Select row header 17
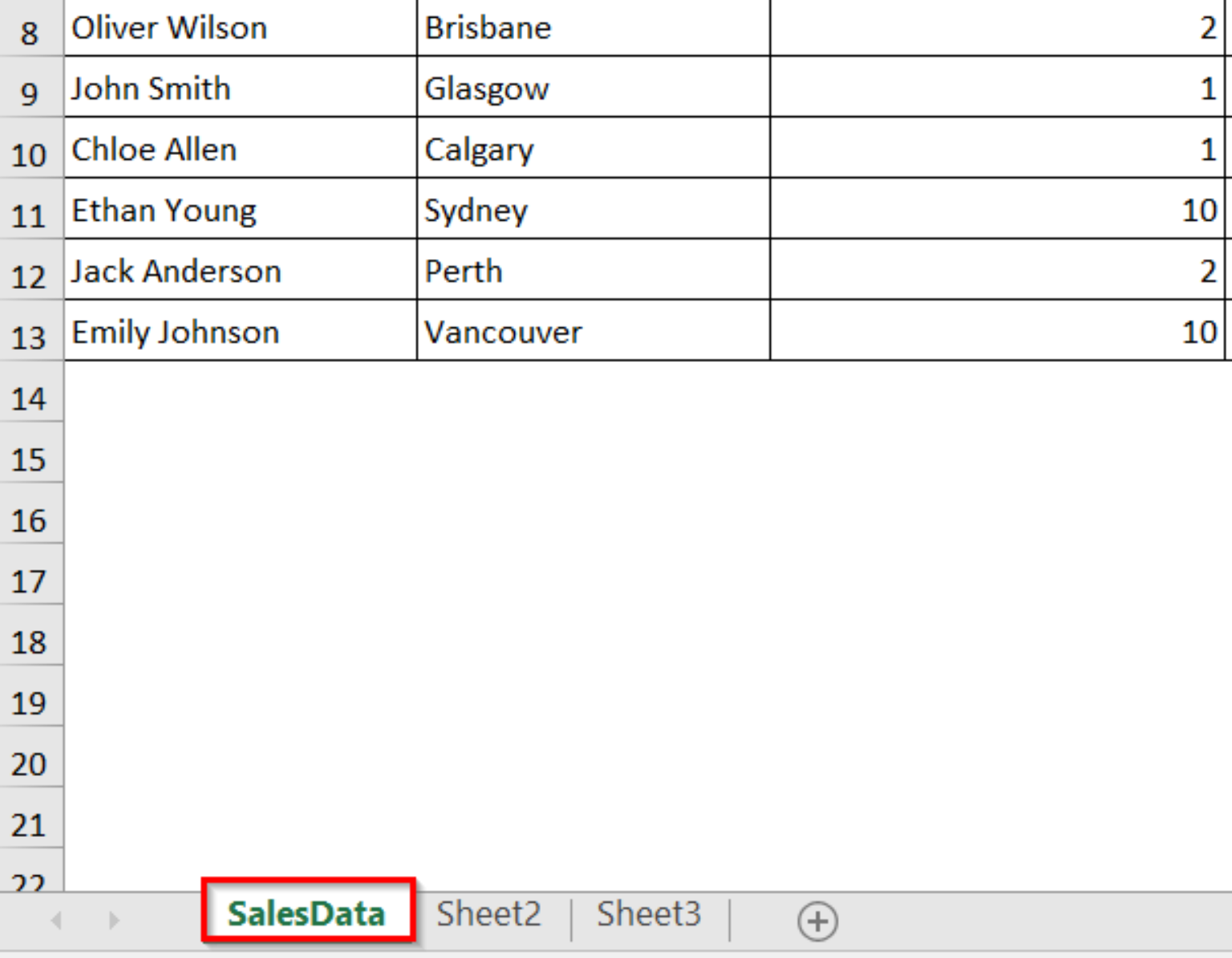Image resolution: width=1232 pixels, height=958 pixels. 30,582
